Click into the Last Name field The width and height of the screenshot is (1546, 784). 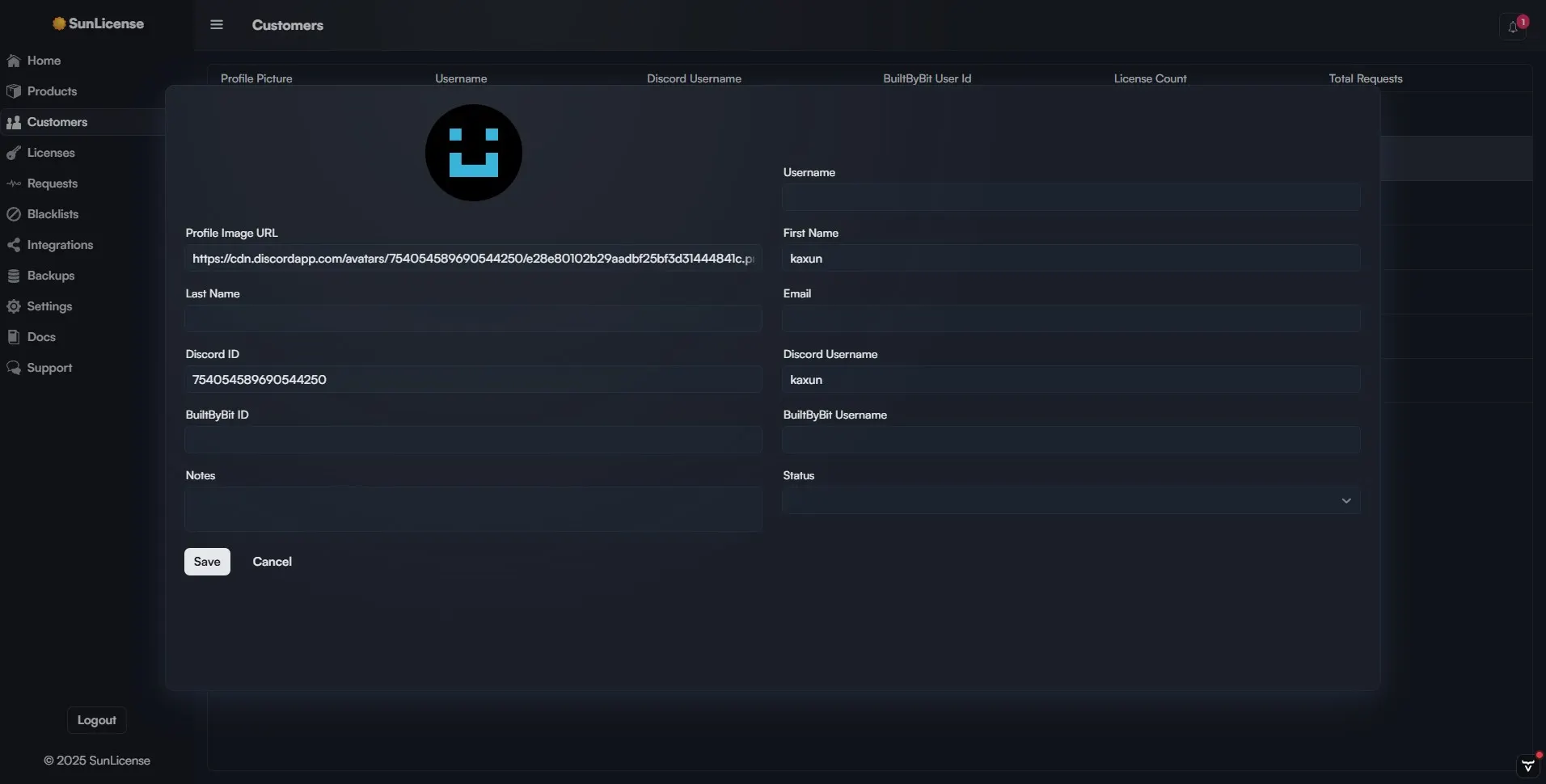tap(473, 318)
